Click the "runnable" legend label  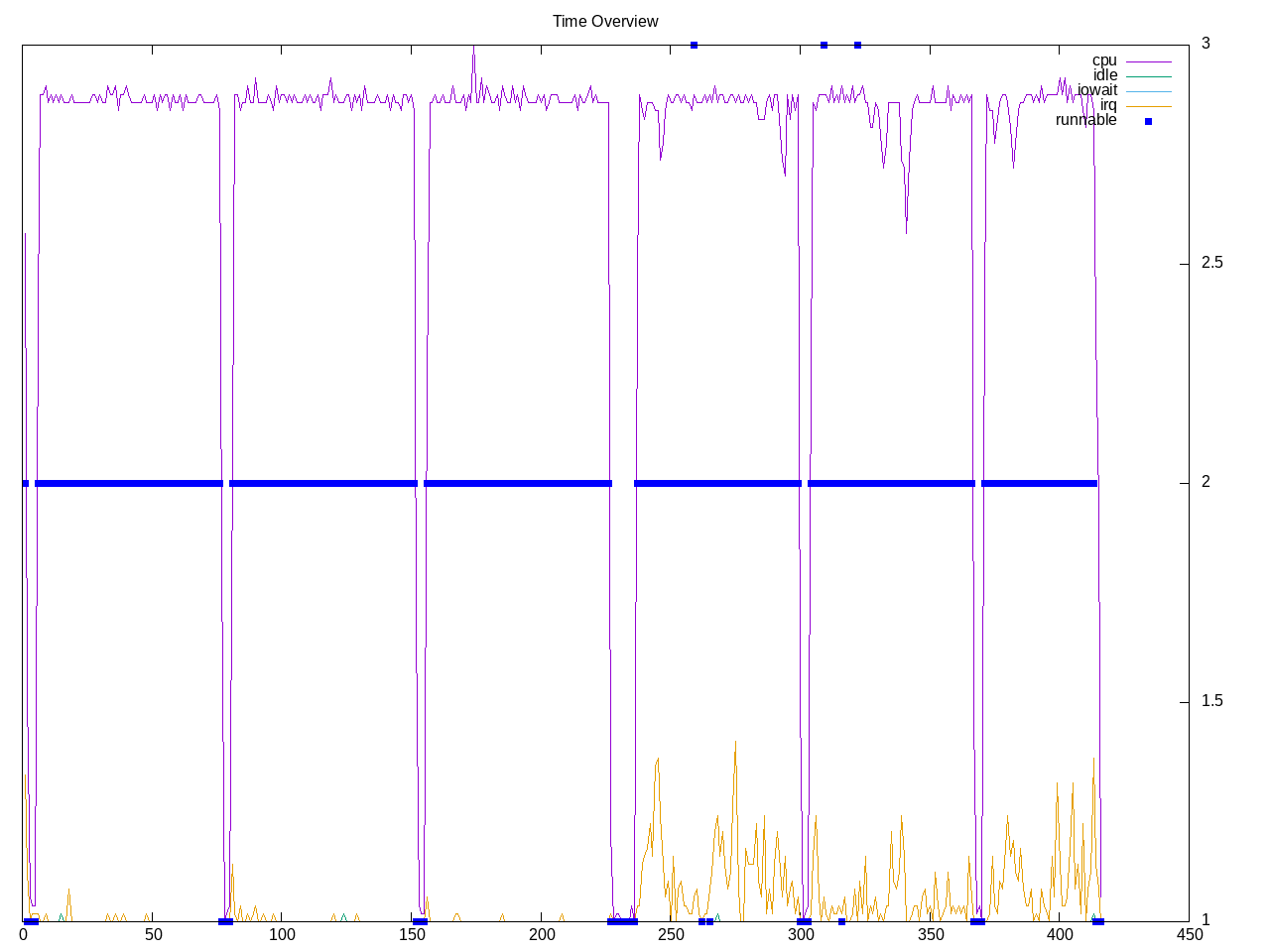click(1085, 120)
